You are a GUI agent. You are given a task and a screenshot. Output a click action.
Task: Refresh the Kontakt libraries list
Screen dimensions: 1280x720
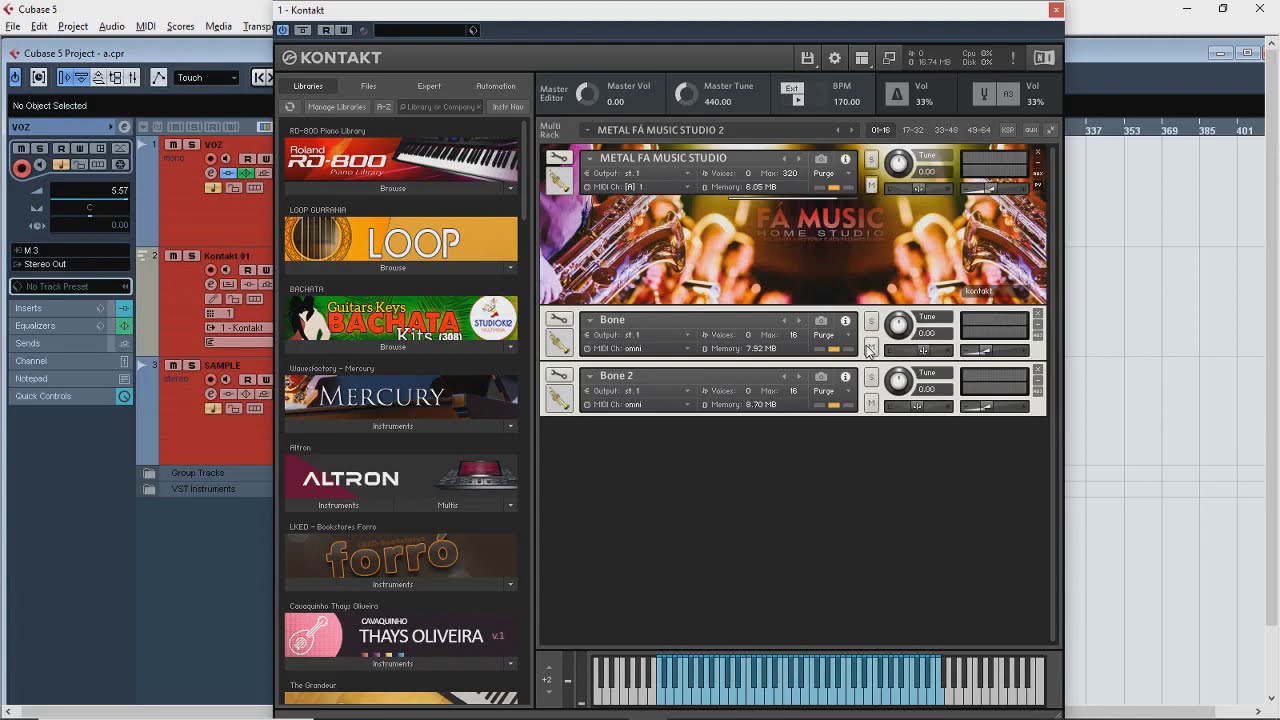[x=290, y=107]
